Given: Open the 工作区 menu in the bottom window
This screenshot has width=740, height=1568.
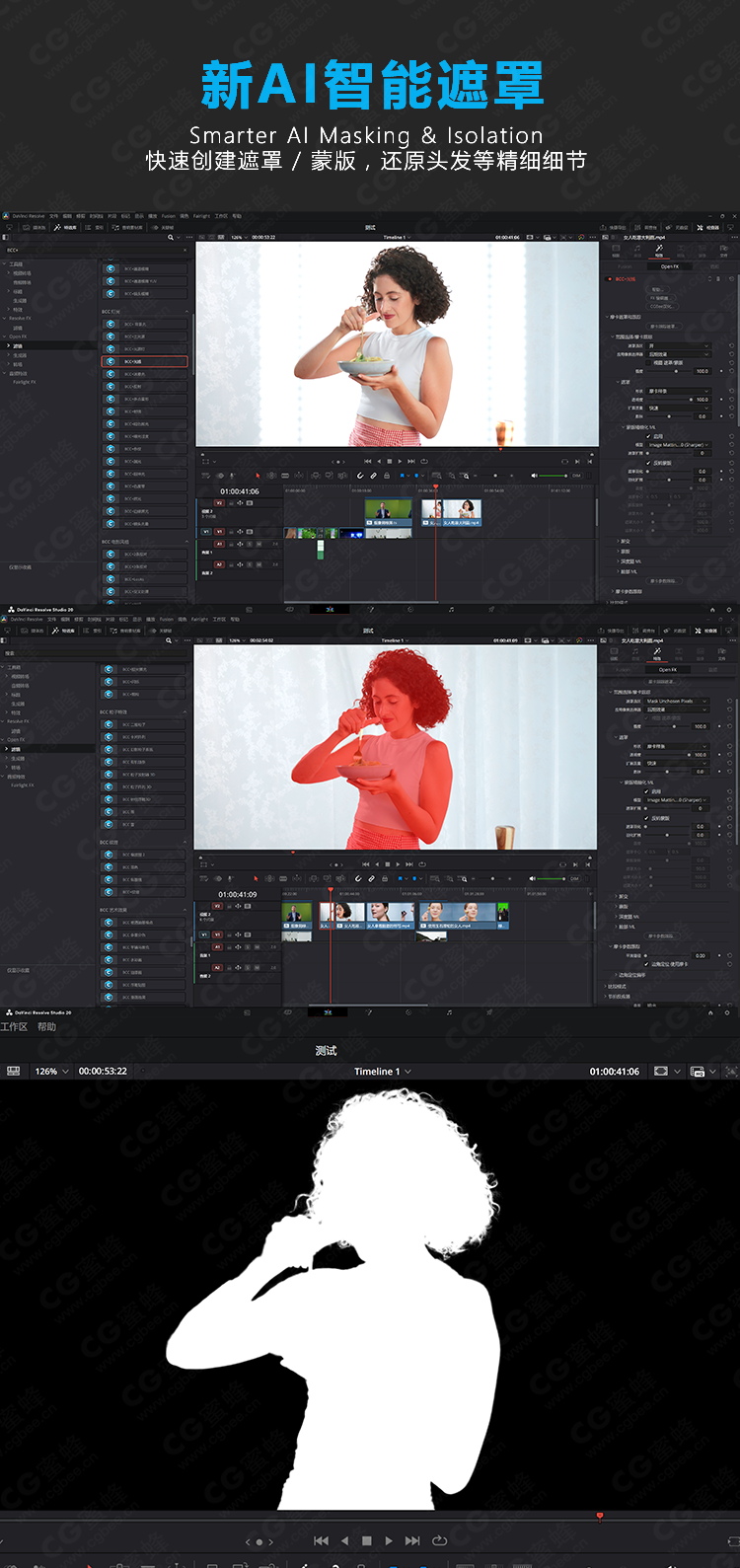Looking at the screenshot, I should 14,1027.
